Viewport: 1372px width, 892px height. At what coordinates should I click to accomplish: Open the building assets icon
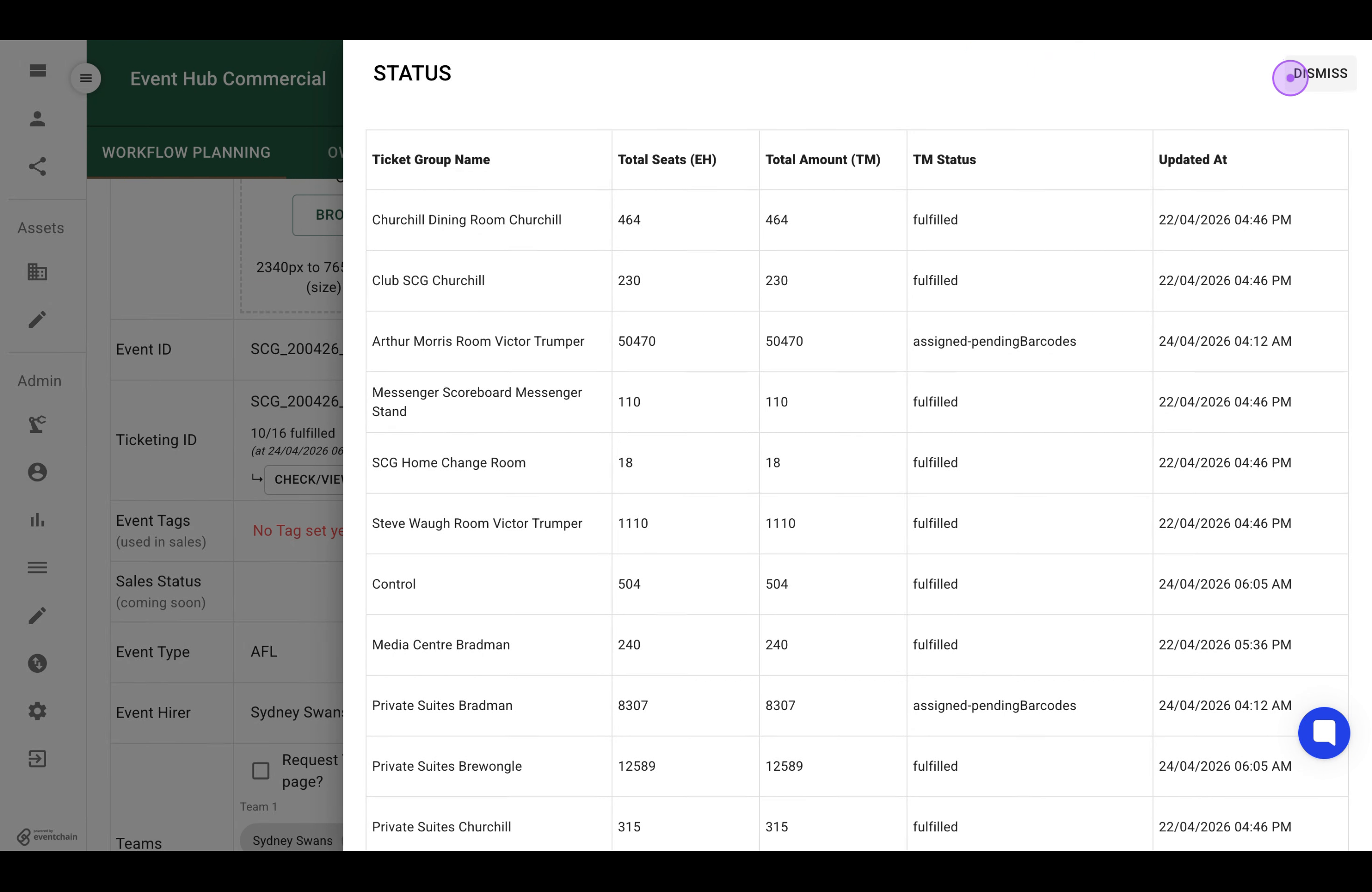[37, 272]
